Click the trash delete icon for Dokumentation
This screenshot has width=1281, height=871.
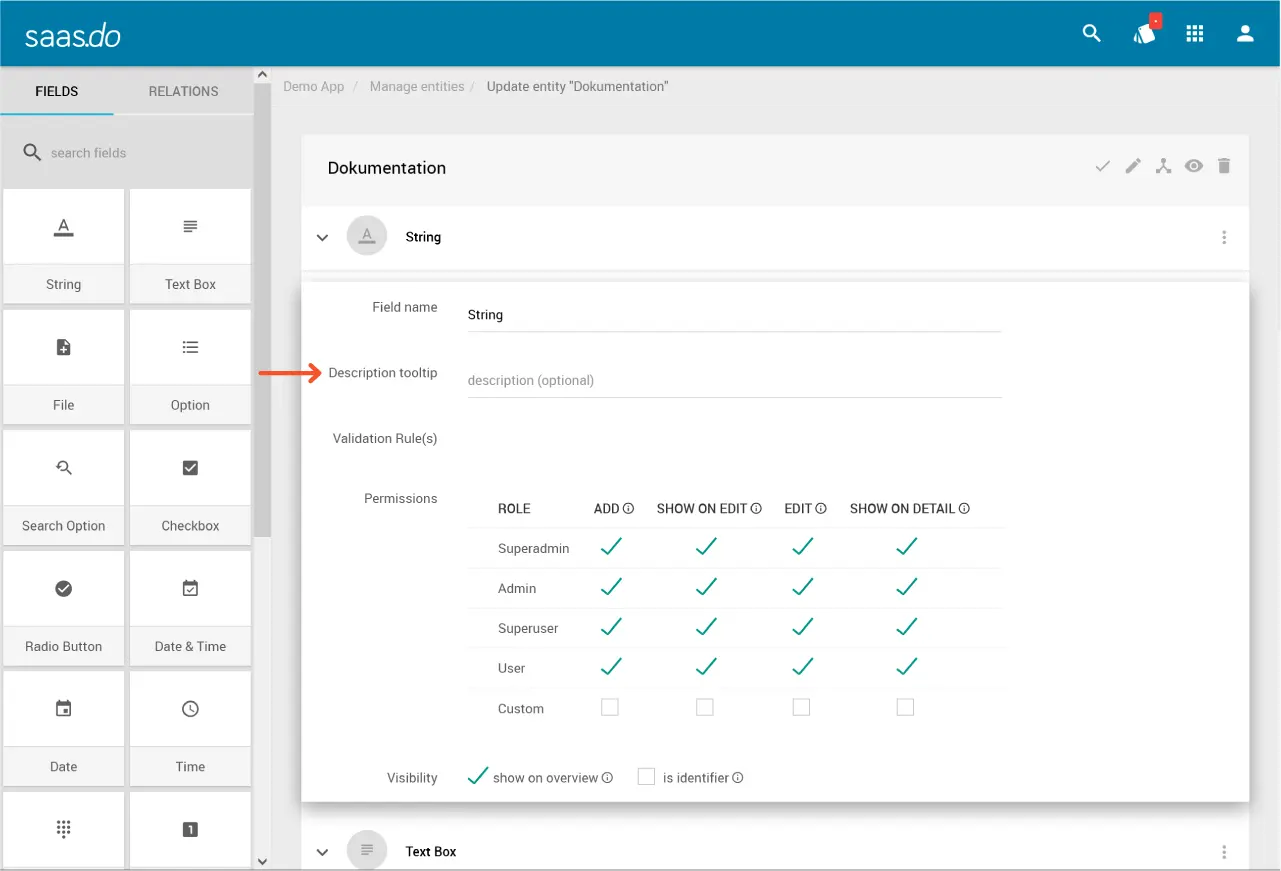(x=1224, y=167)
